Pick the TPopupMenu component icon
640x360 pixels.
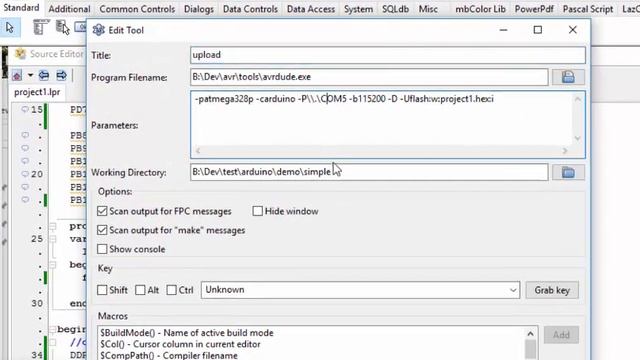(62, 28)
